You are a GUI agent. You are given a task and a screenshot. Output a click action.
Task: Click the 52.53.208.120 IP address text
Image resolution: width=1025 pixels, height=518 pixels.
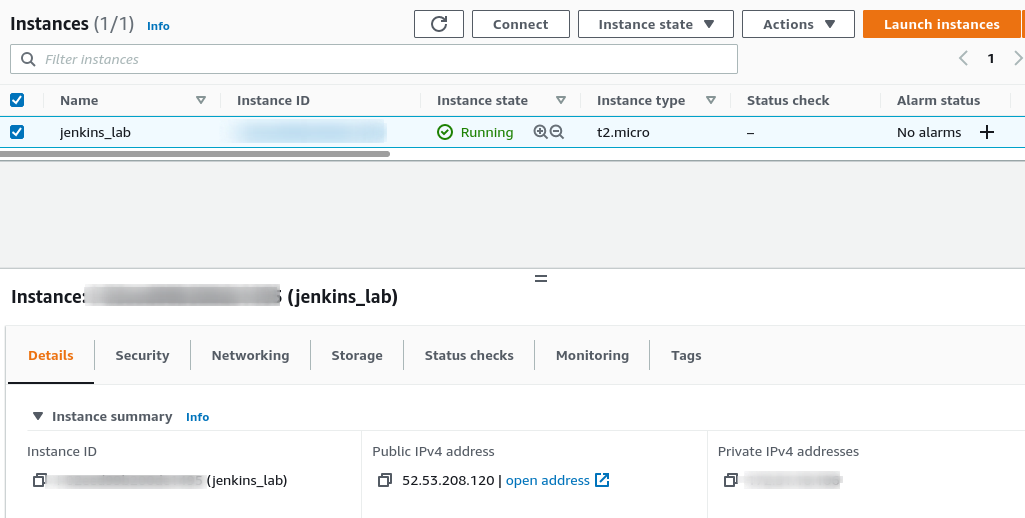448,481
